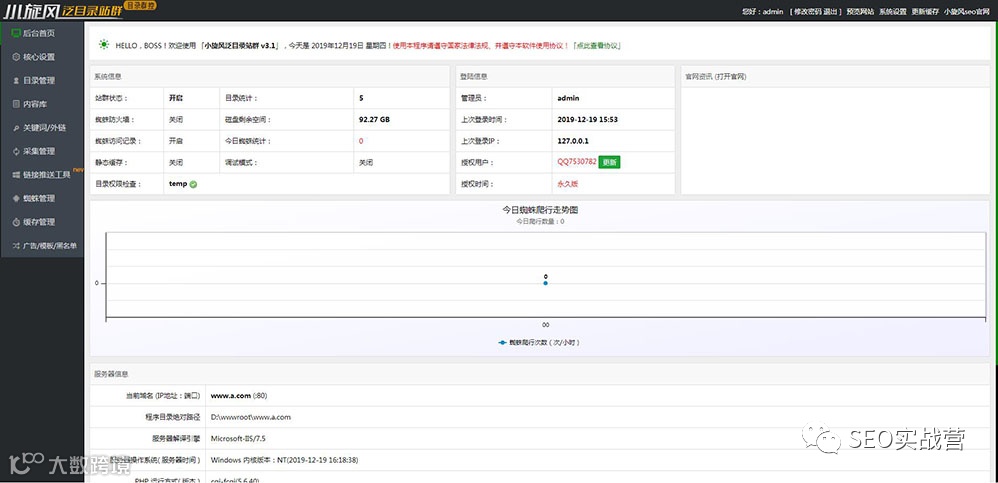Open 采集管理 from the sidebar
This screenshot has height=483, width=998.
(x=41, y=151)
